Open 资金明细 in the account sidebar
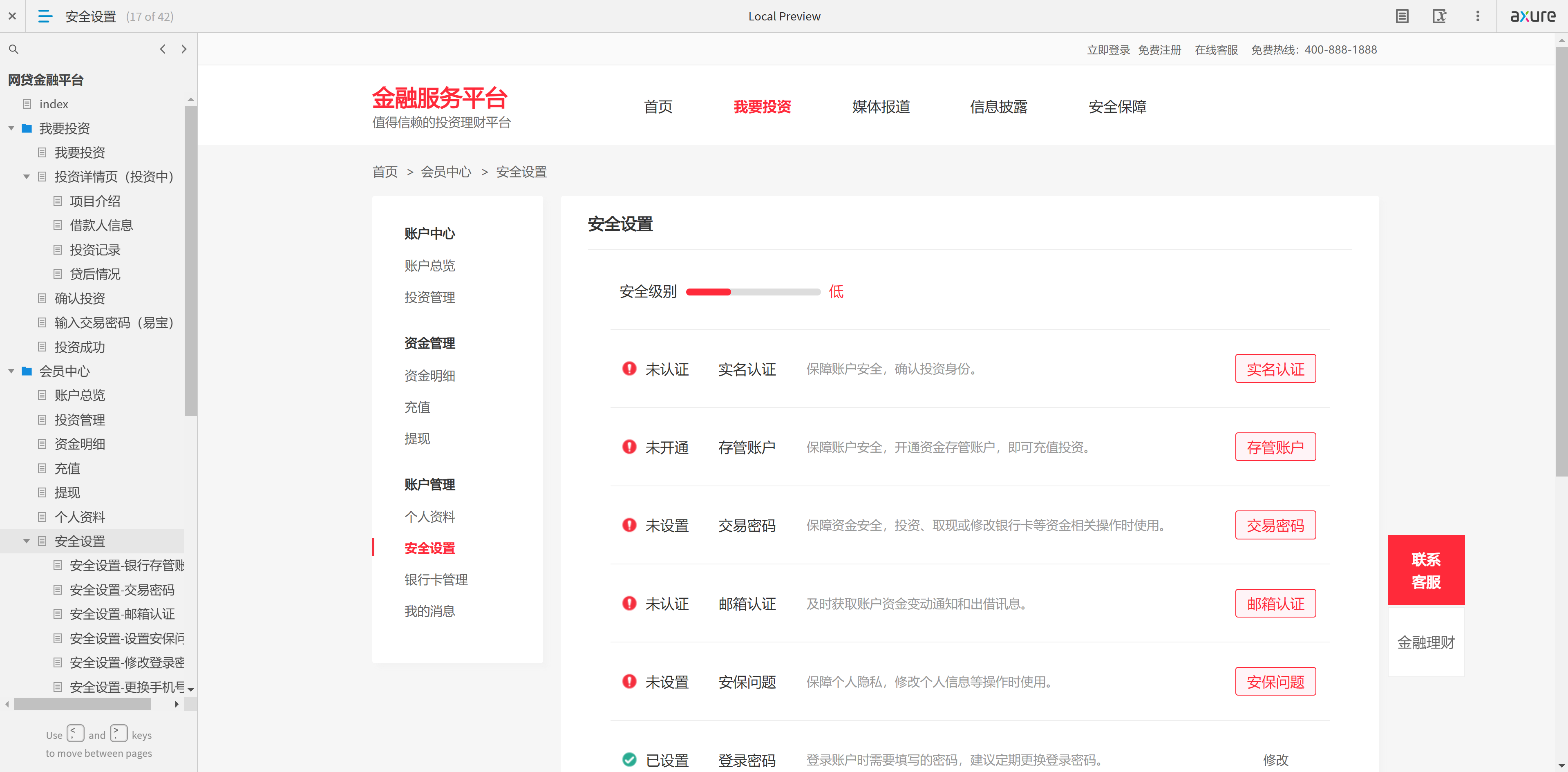 click(430, 376)
